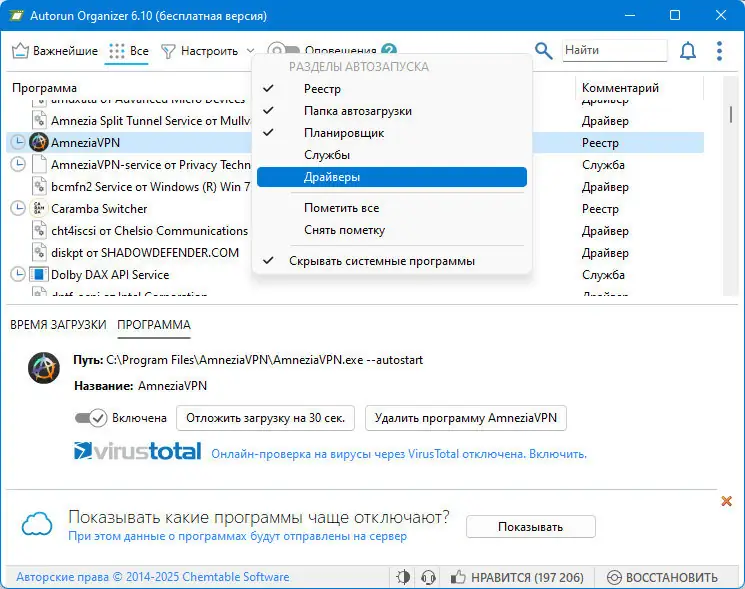
Task: Click the theme contrast icon in status bar
Action: 403,577
